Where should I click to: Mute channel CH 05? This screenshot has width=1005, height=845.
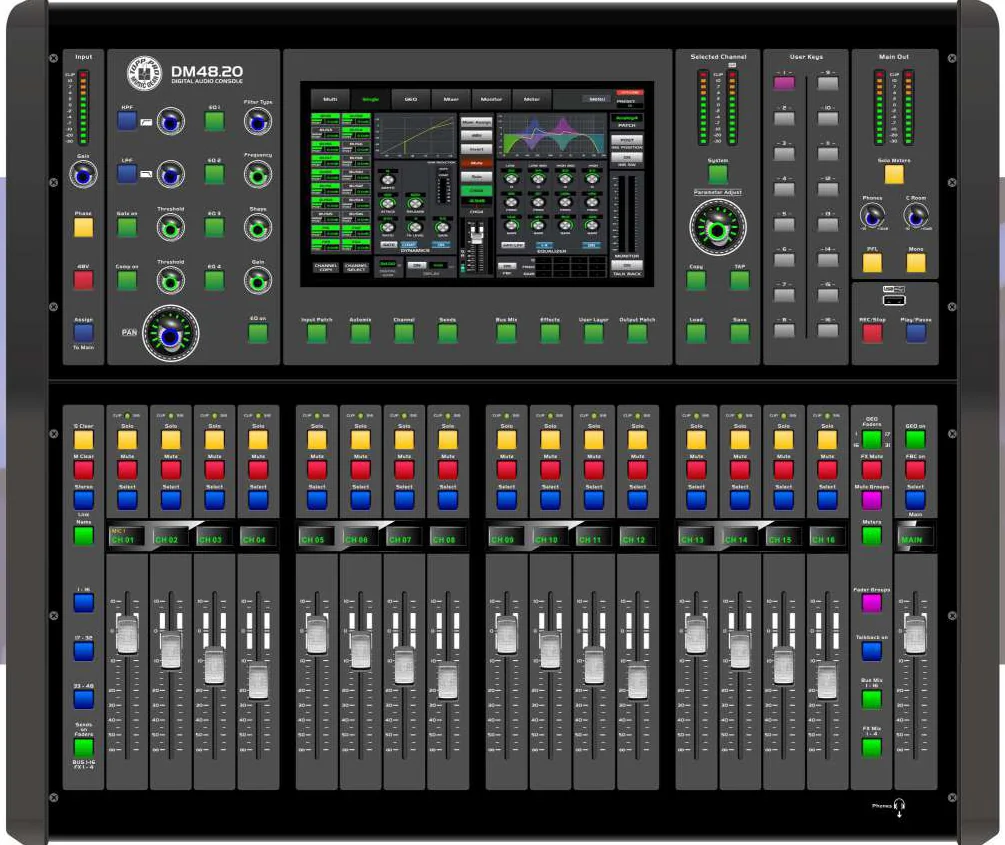317,470
